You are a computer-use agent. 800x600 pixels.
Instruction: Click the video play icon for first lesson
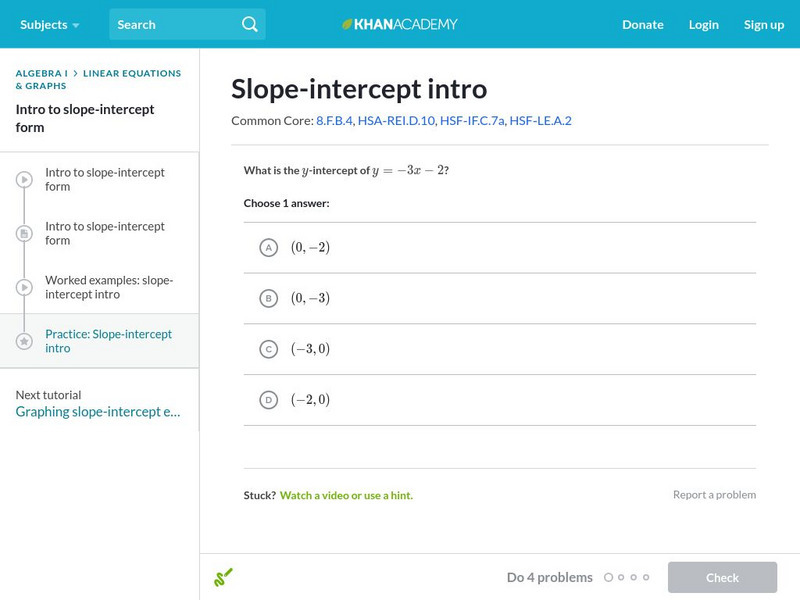pos(25,180)
